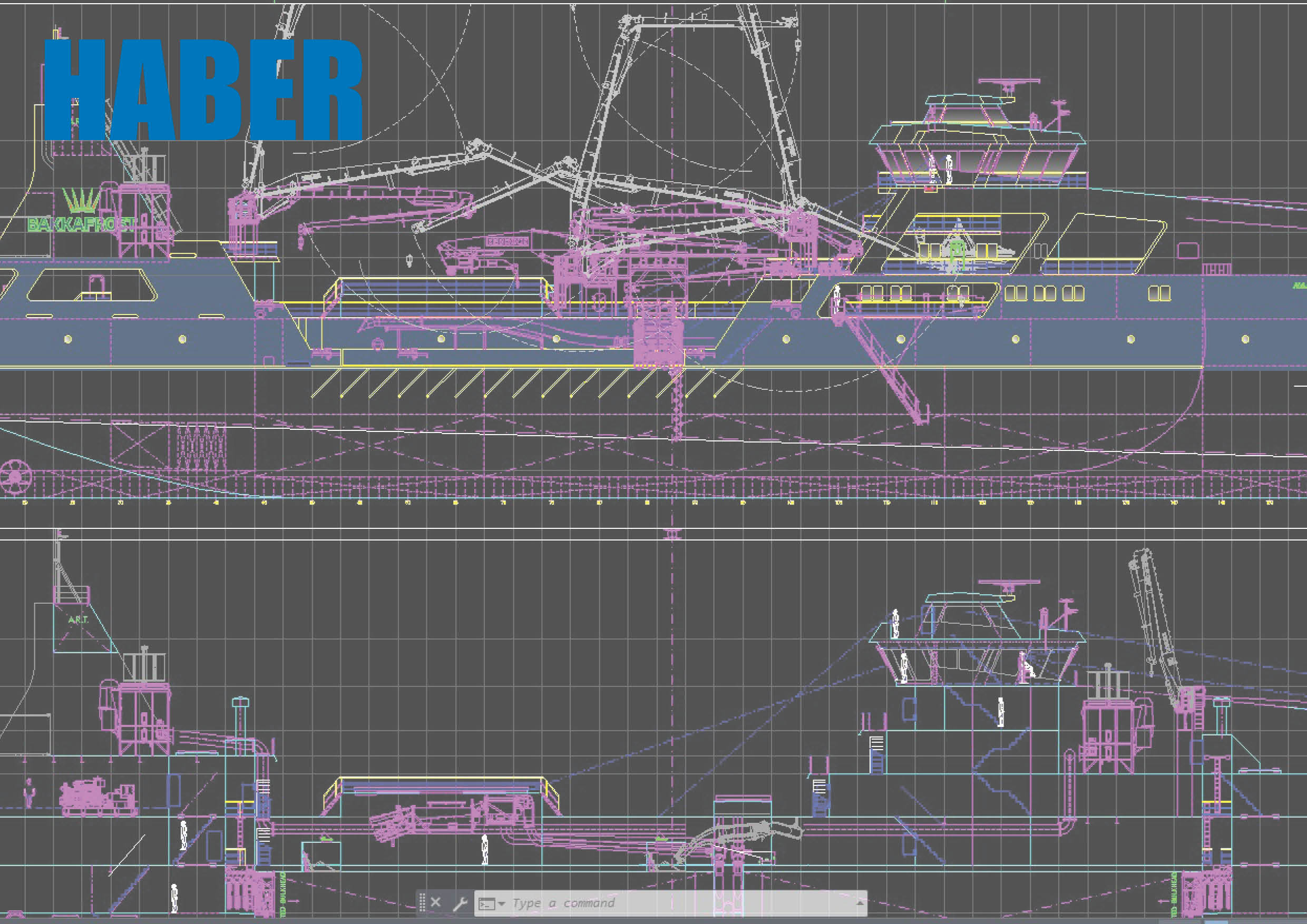Viewport: 1307px width, 924px height.
Task: Click the recent commands prompt icon
Action: 487,903
